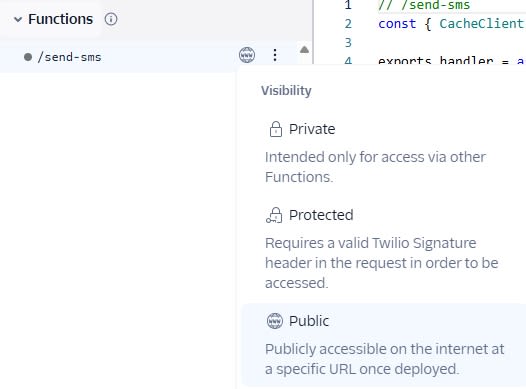This screenshot has width=526, height=389.
Task: Click the scrollbar up arrow
Action: coord(304,50)
